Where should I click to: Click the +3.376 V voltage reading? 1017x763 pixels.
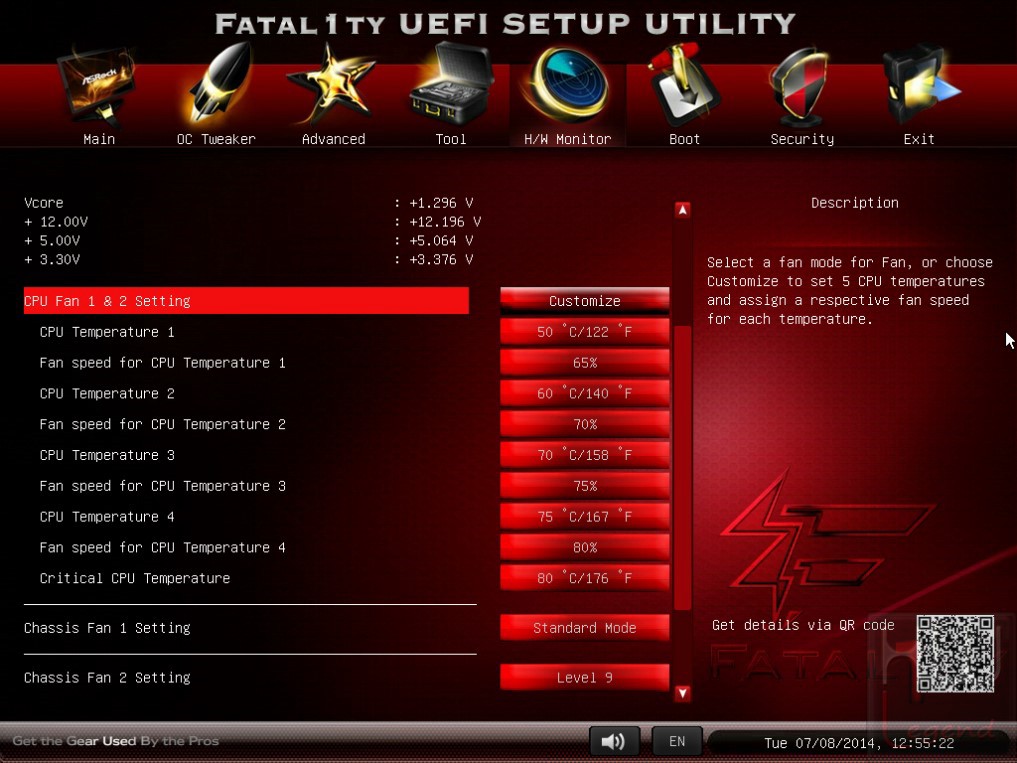pyautogui.click(x=441, y=259)
